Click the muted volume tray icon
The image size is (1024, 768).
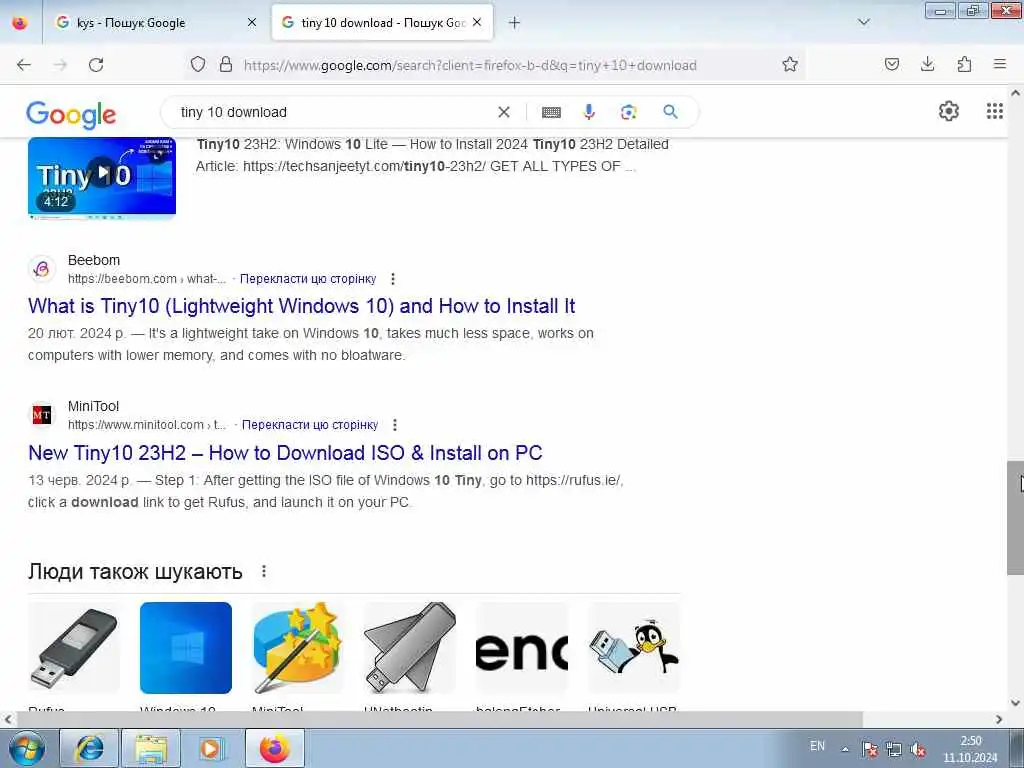click(918, 750)
